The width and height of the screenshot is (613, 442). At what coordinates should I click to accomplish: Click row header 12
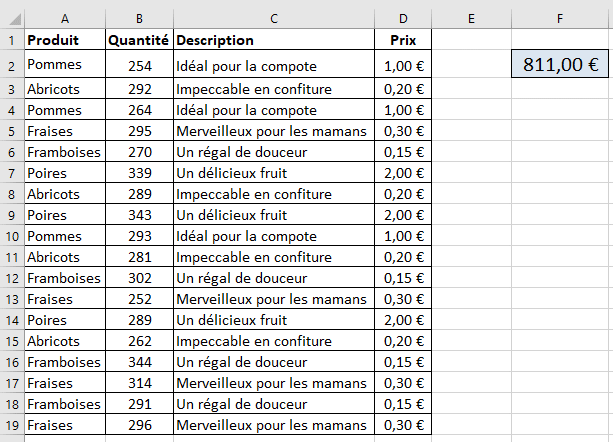(11, 277)
